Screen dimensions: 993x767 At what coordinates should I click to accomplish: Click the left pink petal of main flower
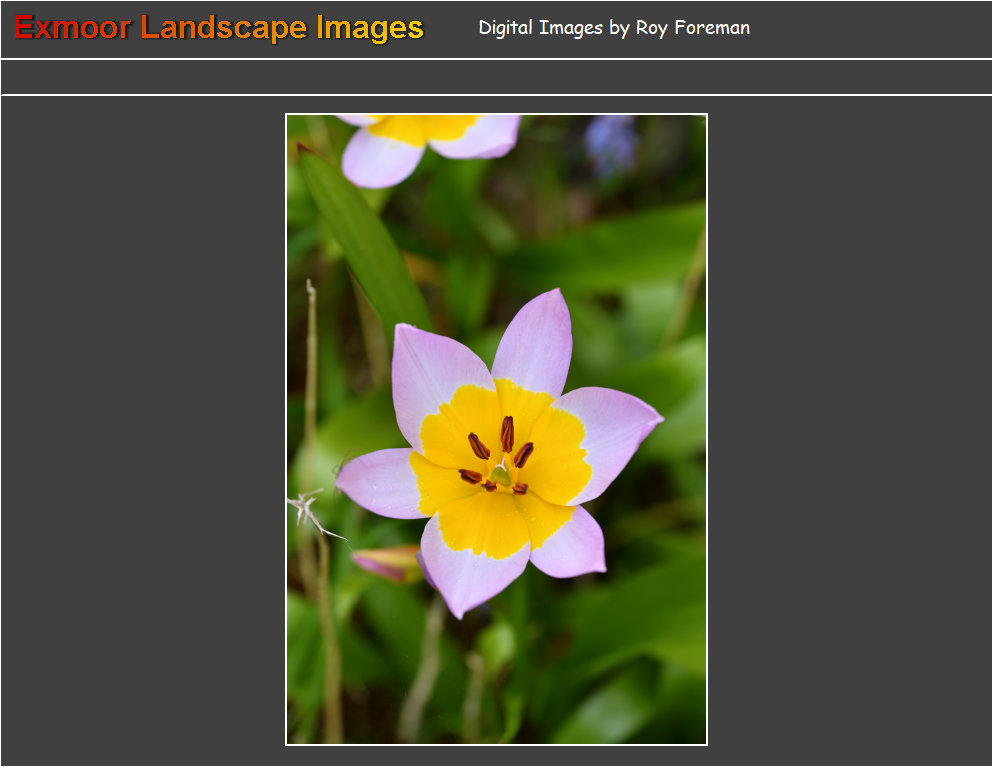(377, 483)
